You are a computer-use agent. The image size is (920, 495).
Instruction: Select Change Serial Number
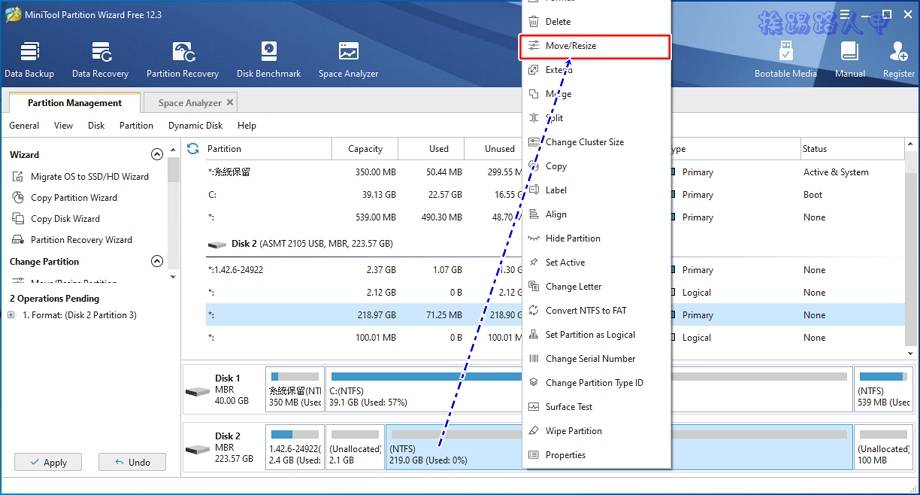click(x=596, y=358)
